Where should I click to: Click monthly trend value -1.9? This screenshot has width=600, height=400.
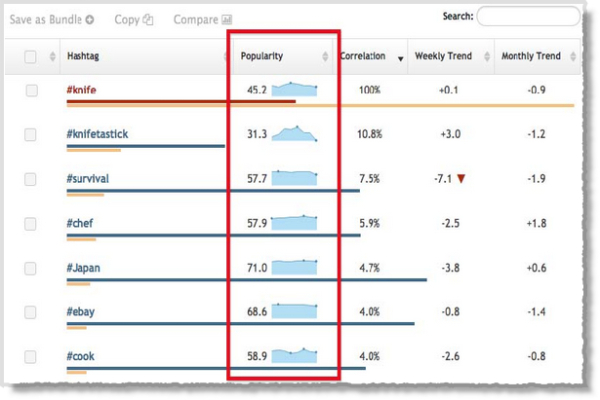[x=536, y=179]
